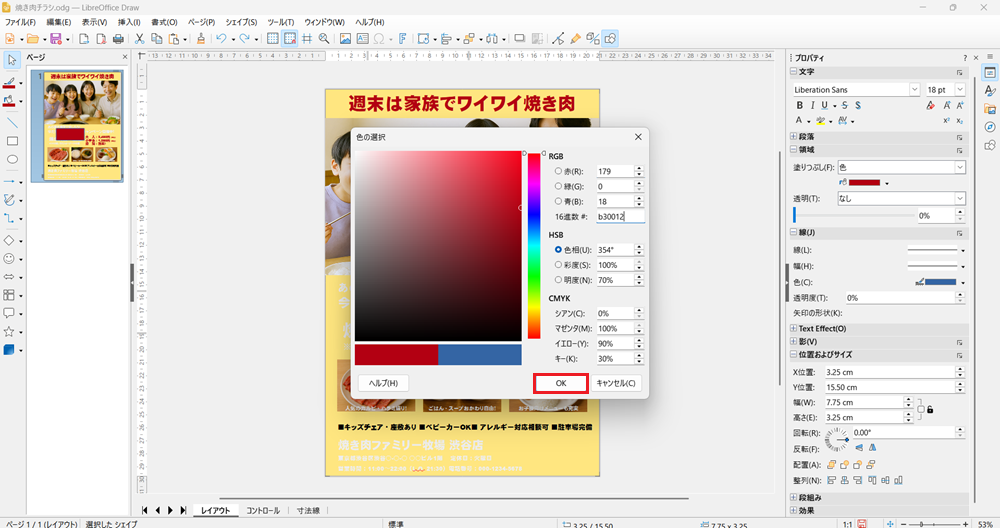Image resolution: width=1000 pixels, height=528 pixels.
Task: Select the 彩度(S) radio button
Action: tap(558, 265)
